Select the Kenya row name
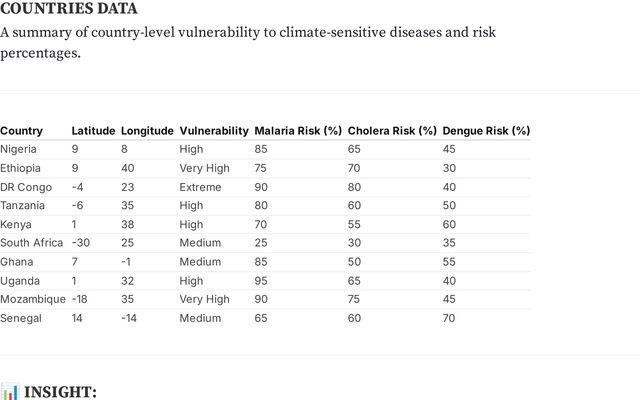 click(x=16, y=224)
